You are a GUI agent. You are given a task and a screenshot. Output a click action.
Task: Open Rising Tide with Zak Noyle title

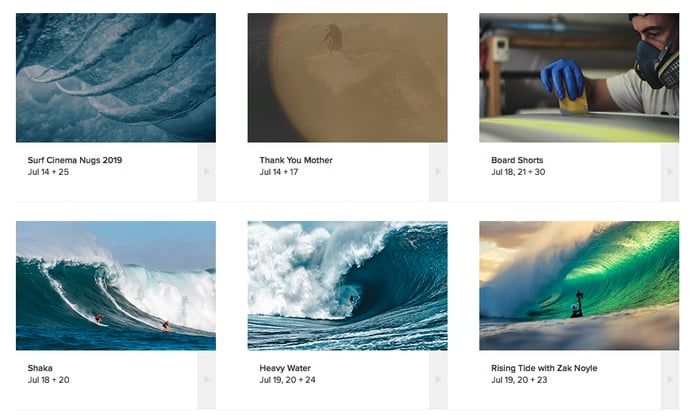click(x=544, y=368)
